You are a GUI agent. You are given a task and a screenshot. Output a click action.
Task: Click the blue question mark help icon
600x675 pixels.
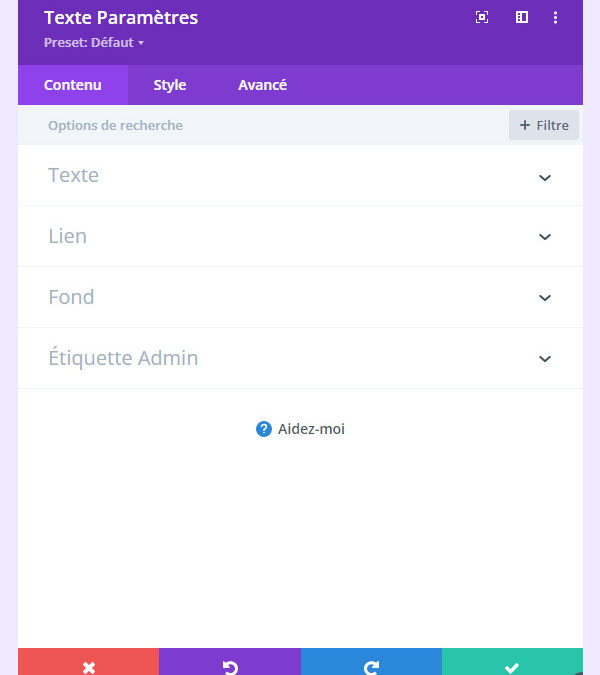(x=264, y=429)
